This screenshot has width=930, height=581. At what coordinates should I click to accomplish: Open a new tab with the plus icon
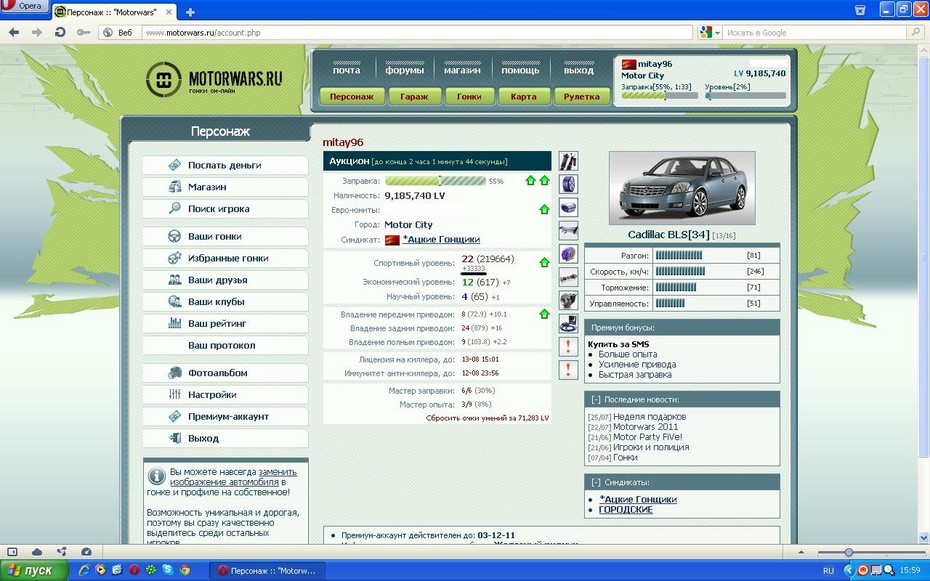coord(190,12)
